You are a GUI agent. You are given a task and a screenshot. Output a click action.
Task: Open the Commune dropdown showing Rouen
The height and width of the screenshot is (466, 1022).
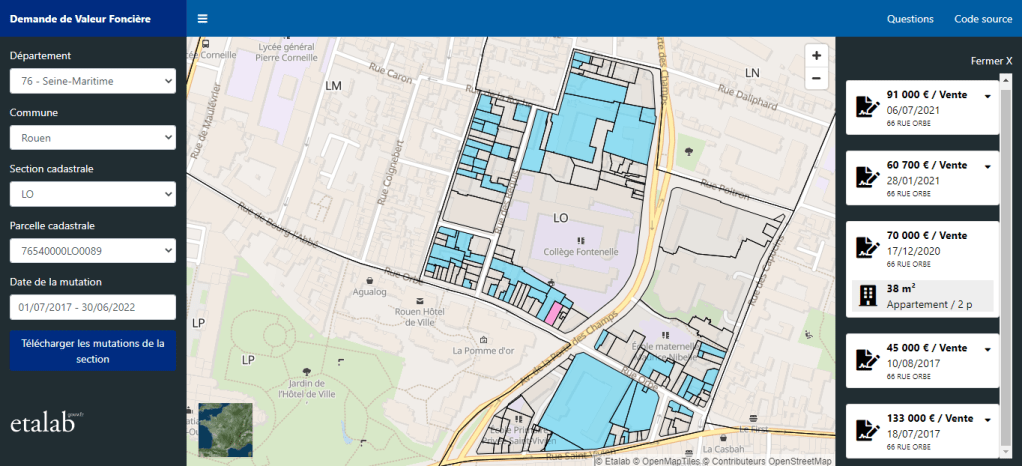pyautogui.click(x=92, y=138)
